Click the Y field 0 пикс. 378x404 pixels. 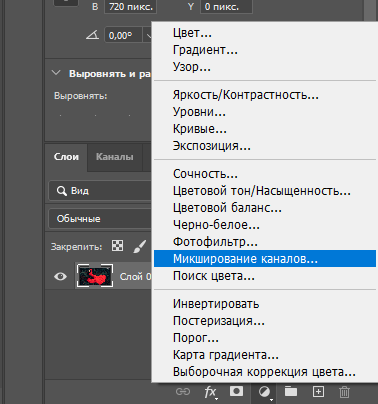[226, 6]
